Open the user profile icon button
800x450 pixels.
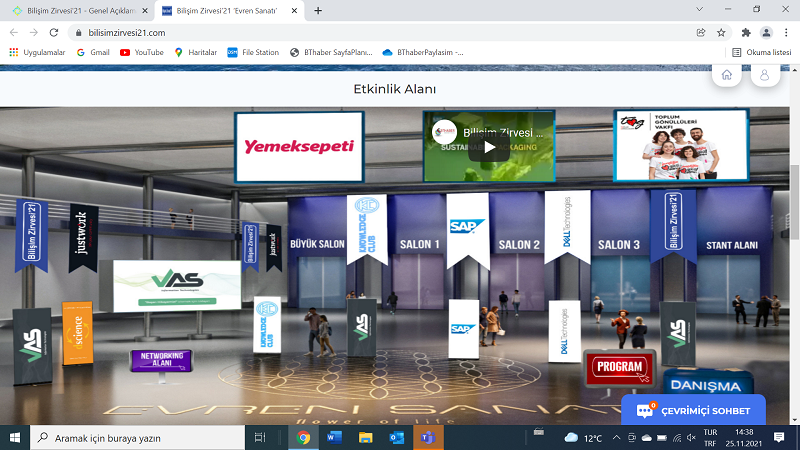pos(765,76)
